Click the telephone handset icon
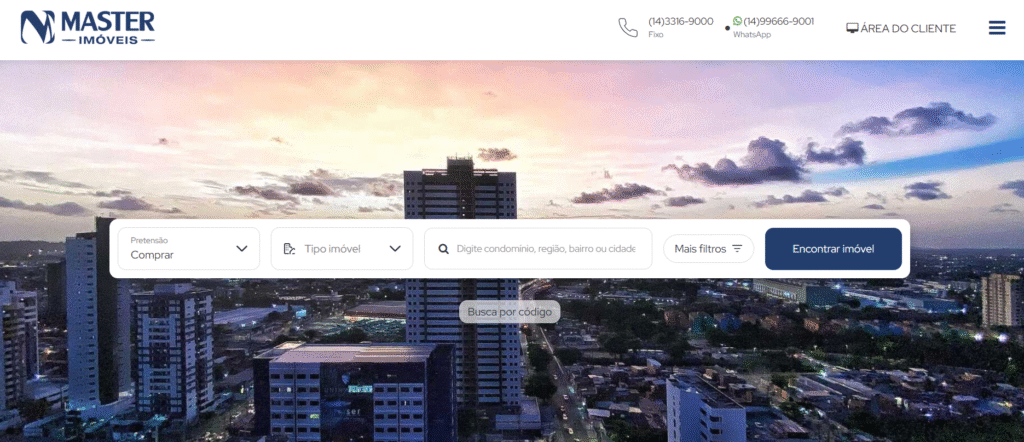 click(x=627, y=27)
